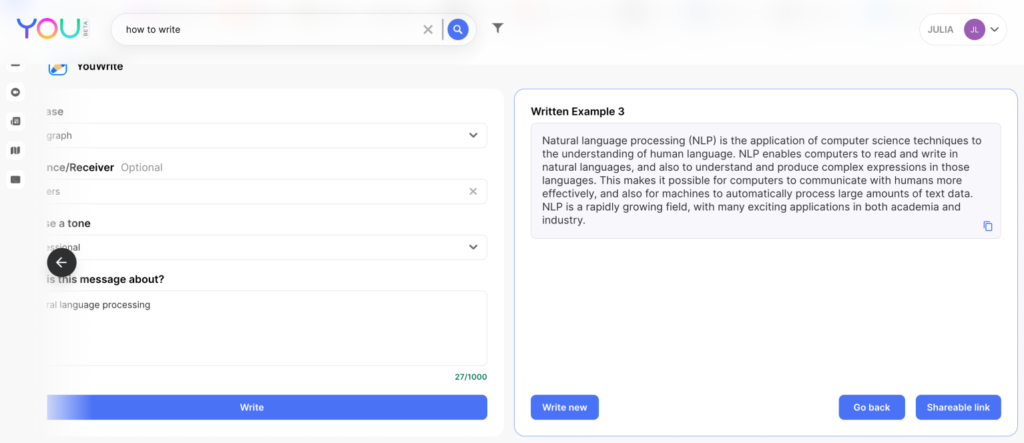Open the search filter funnel icon
This screenshot has width=1024, height=443.
[497, 28]
